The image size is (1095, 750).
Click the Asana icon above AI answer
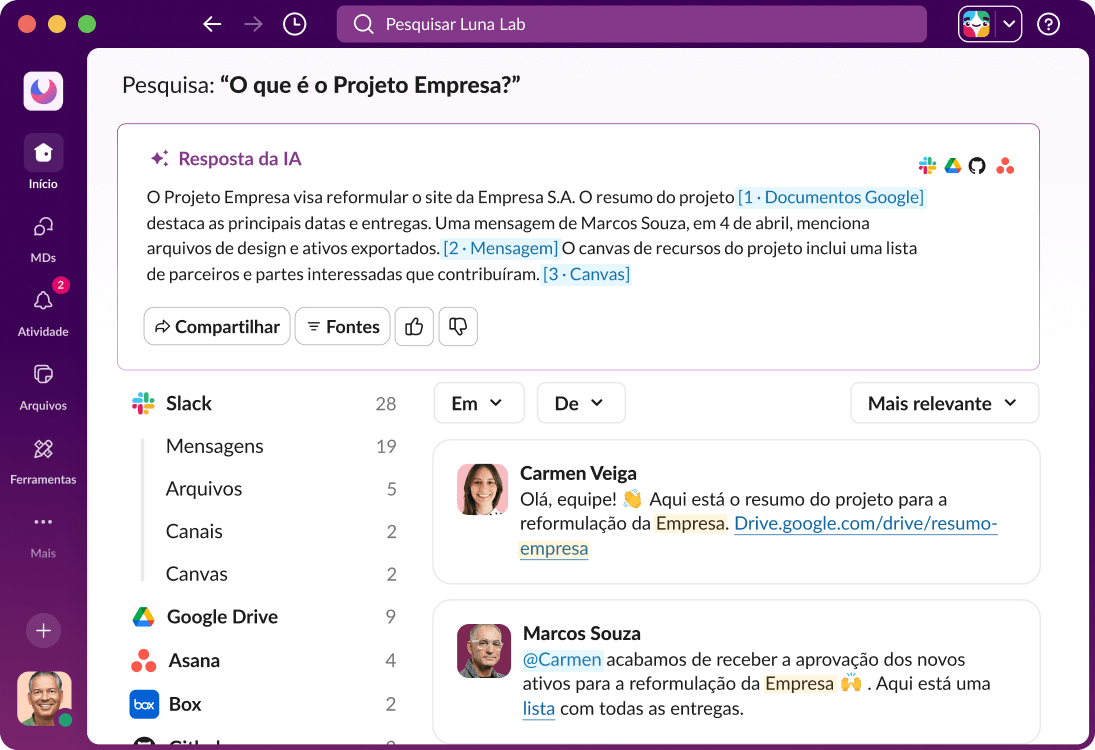click(x=1005, y=165)
